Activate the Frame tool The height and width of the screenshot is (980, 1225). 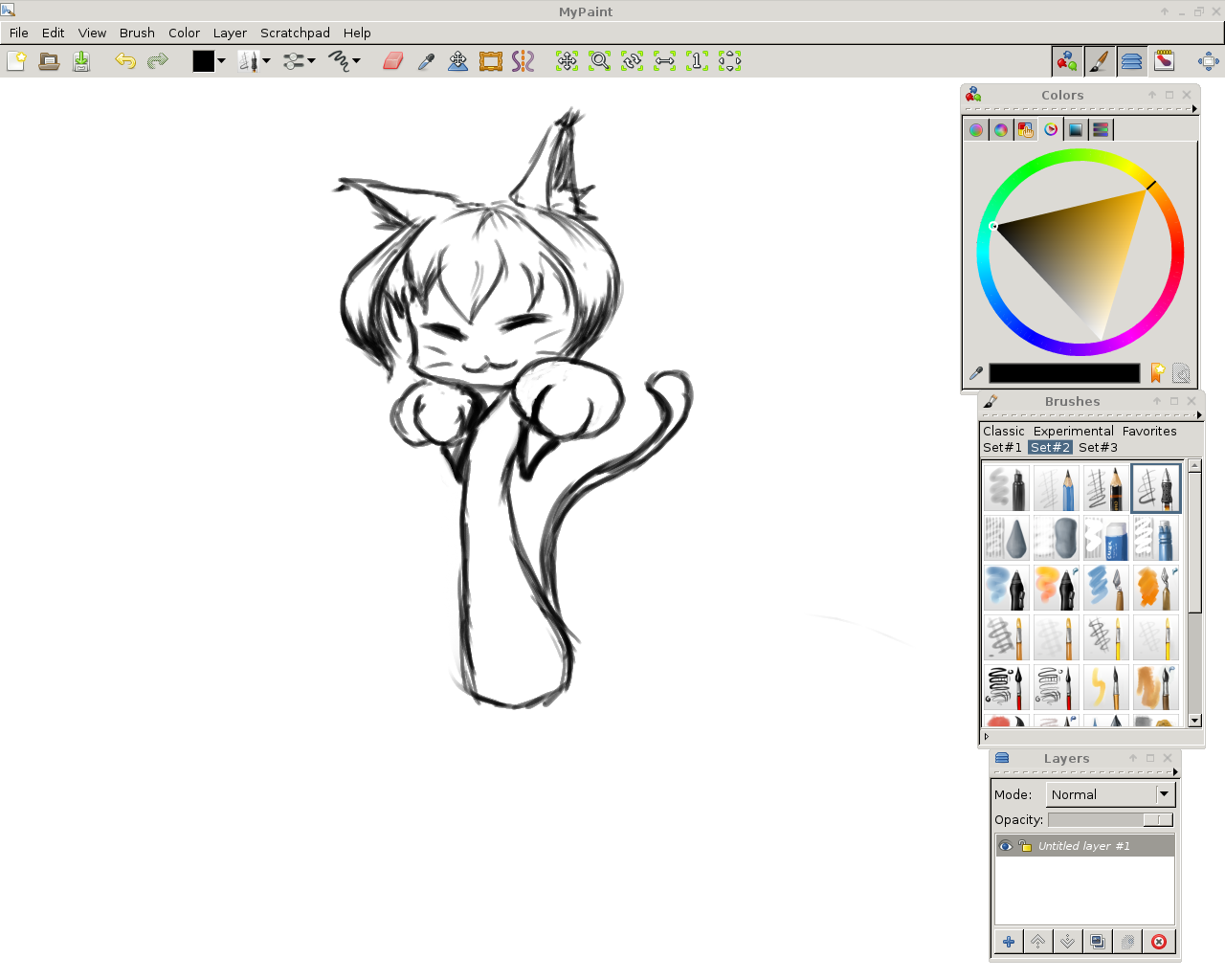(x=491, y=60)
